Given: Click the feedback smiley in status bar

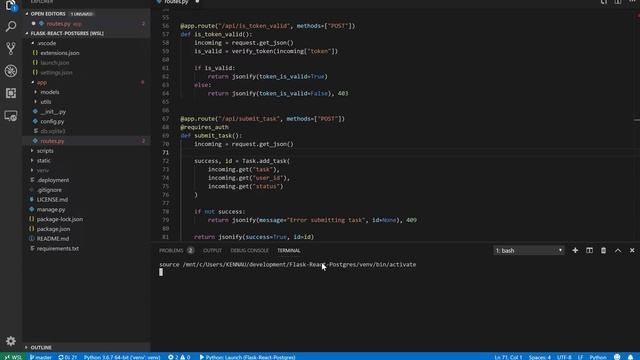Looking at the screenshot, I should pyautogui.click(x=617, y=357).
